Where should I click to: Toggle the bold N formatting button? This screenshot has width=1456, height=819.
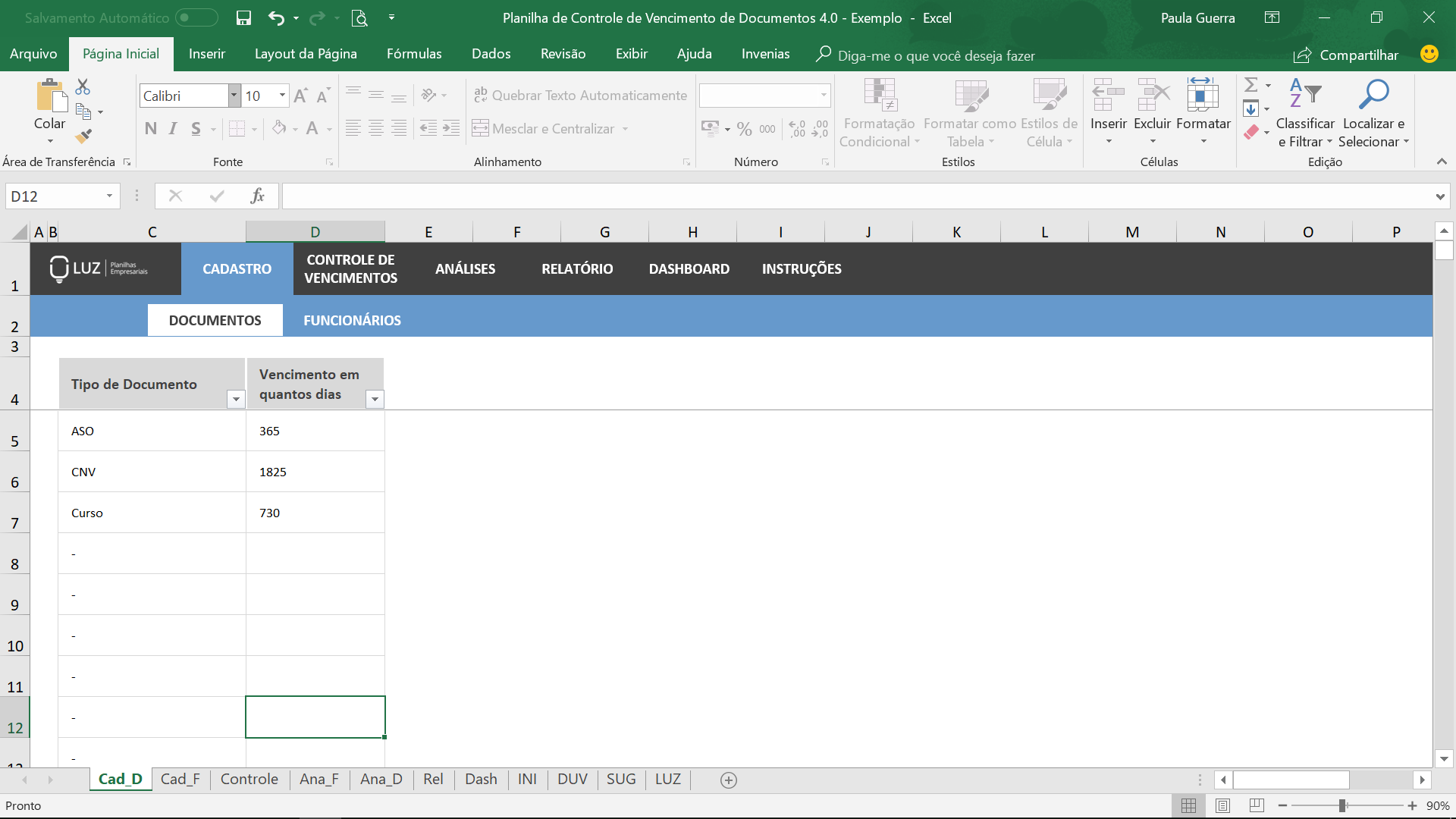coord(151,129)
